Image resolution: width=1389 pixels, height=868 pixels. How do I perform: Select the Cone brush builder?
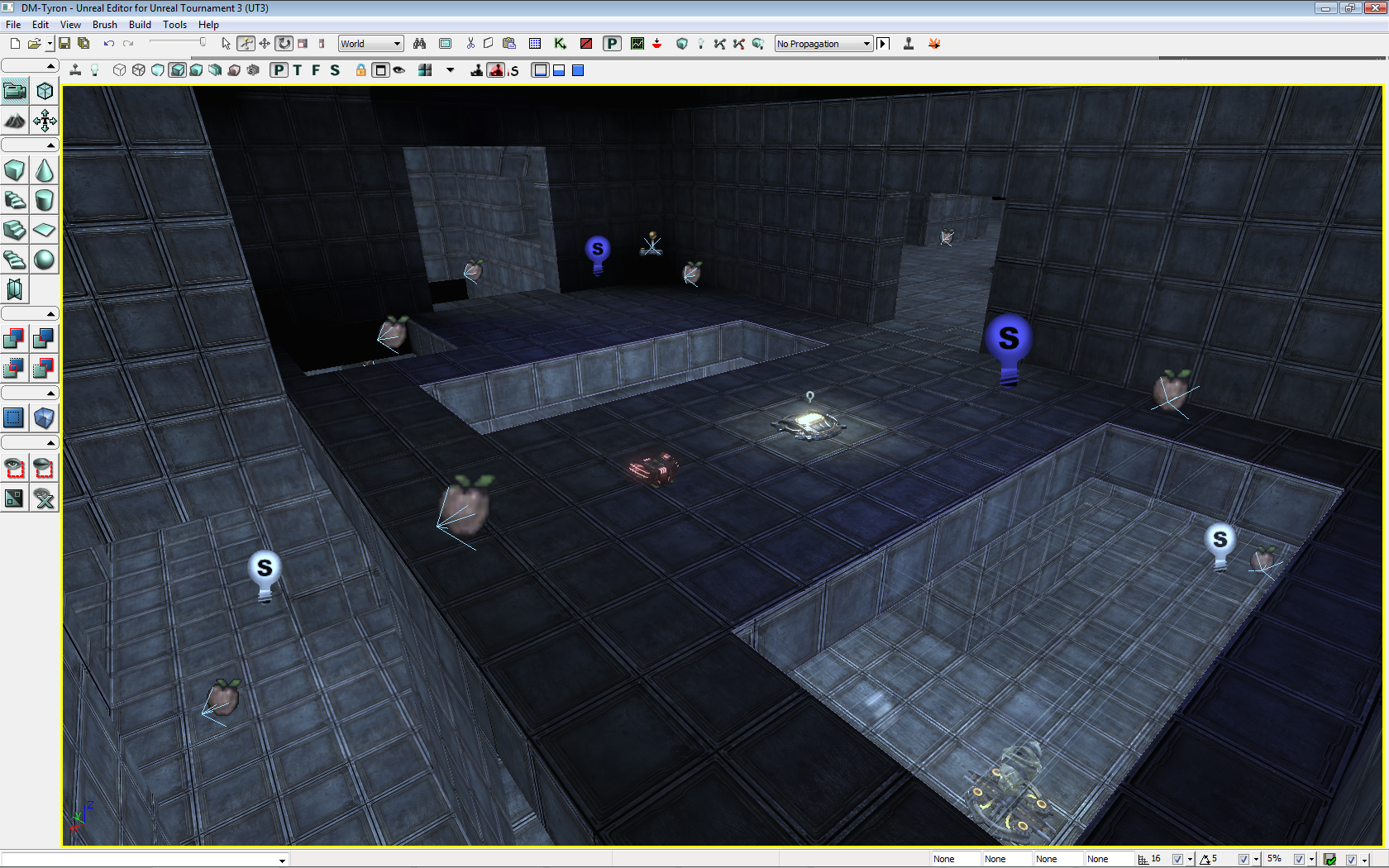[x=45, y=170]
